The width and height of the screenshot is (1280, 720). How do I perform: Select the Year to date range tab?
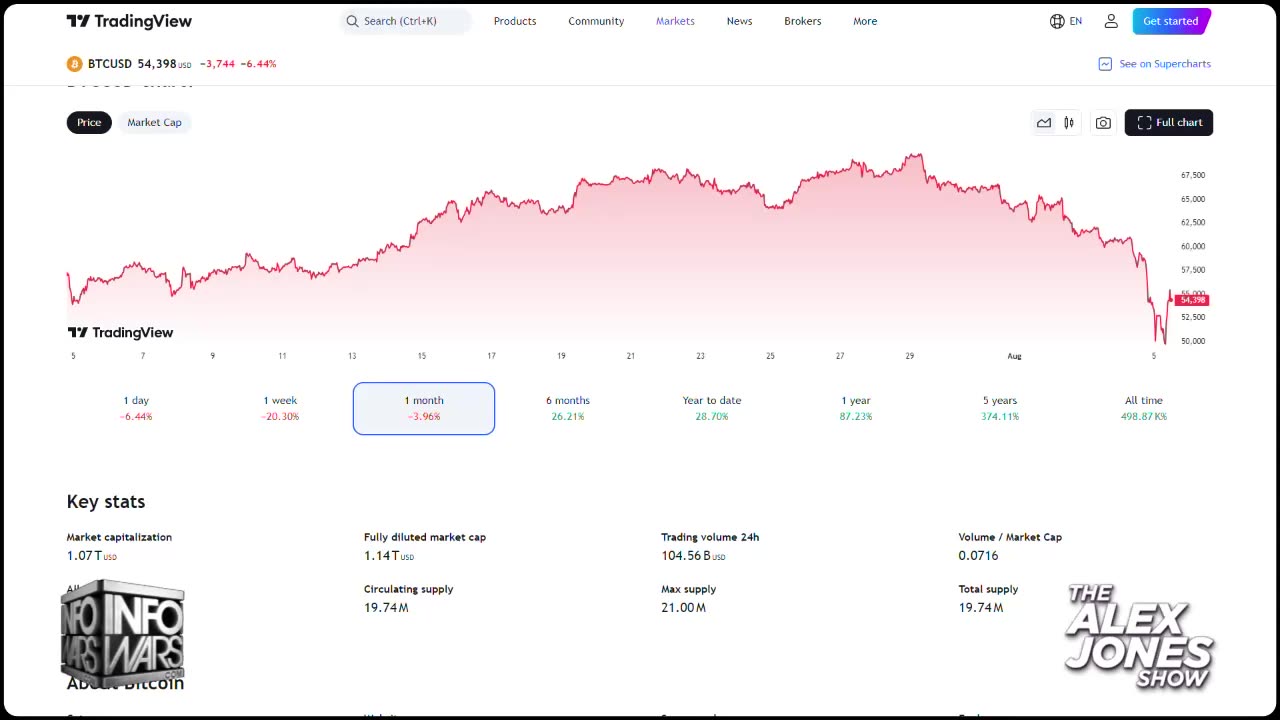tap(712, 408)
